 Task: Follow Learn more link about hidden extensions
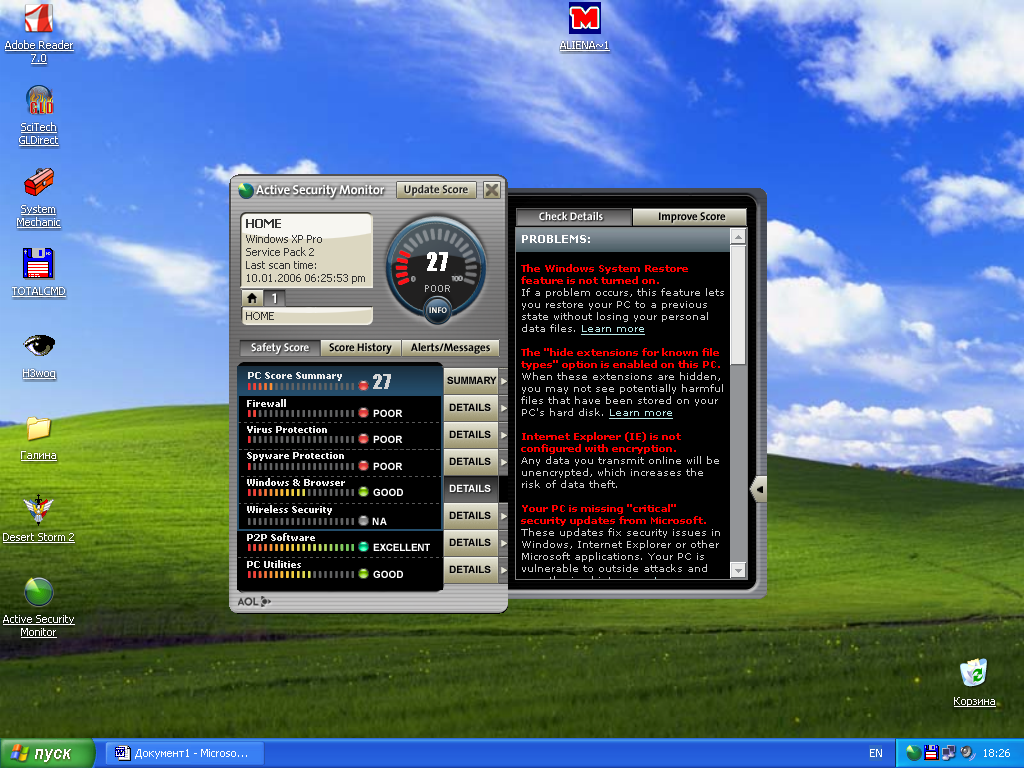coord(641,413)
